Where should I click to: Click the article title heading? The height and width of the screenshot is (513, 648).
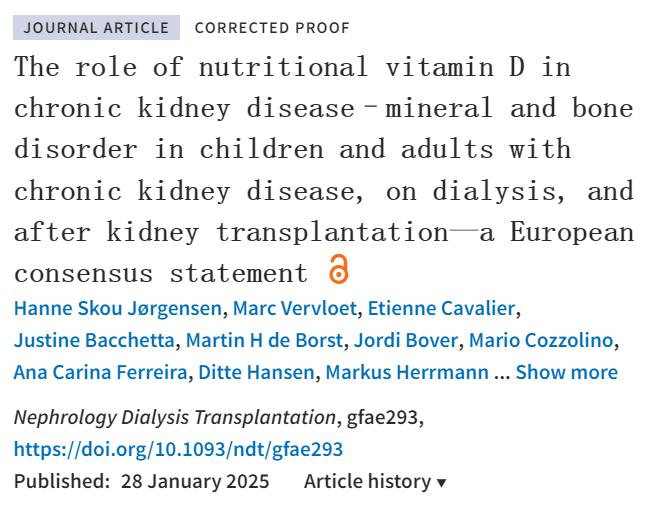[324, 170]
